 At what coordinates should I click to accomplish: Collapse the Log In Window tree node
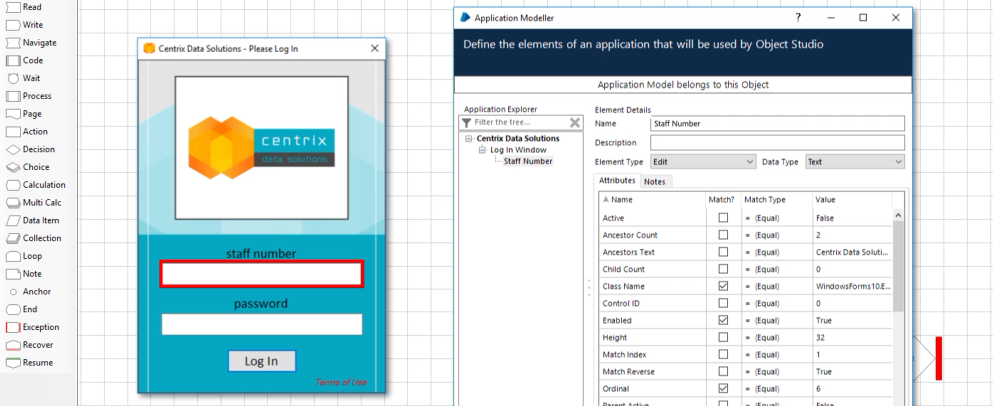[x=482, y=149]
